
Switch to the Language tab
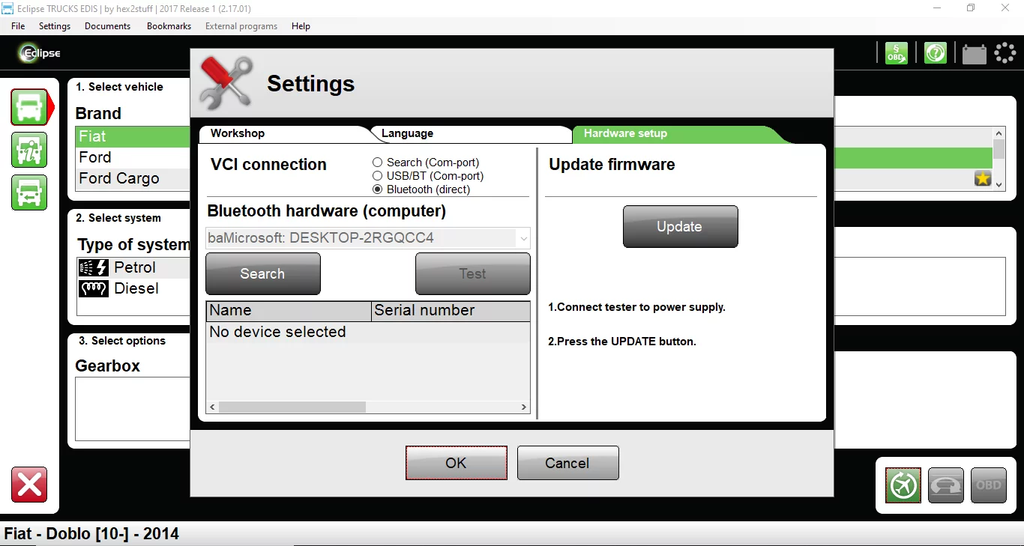407,133
